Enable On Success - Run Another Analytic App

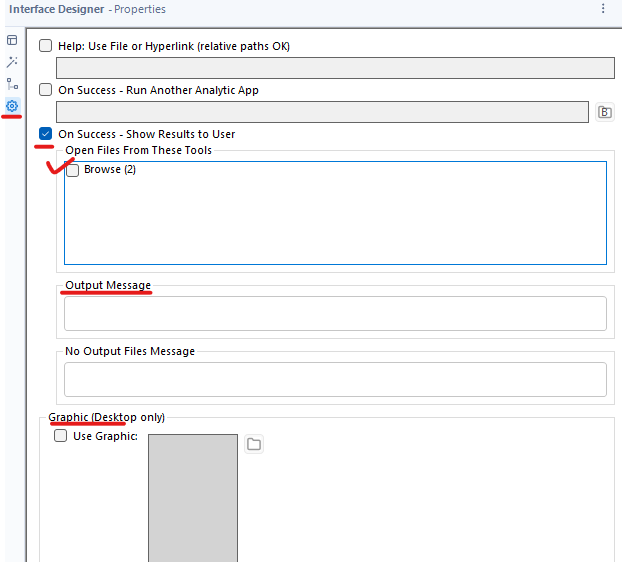click(46, 90)
